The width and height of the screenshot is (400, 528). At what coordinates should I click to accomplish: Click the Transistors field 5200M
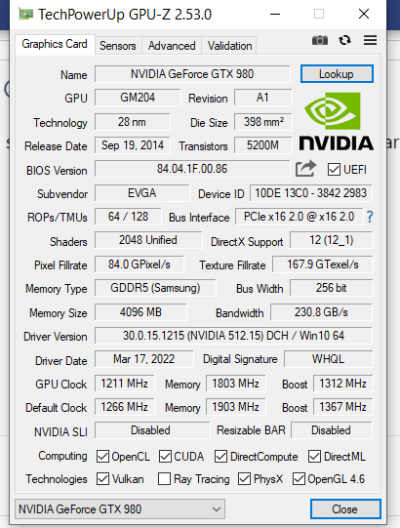click(263, 145)
